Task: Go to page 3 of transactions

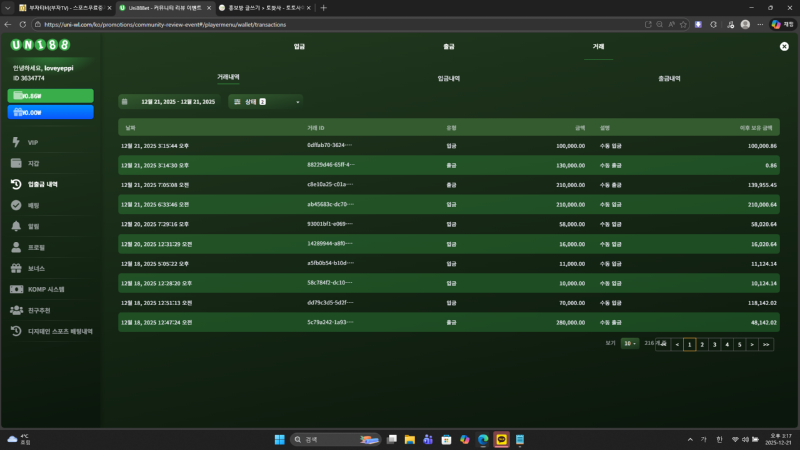Action: [715, 344]
